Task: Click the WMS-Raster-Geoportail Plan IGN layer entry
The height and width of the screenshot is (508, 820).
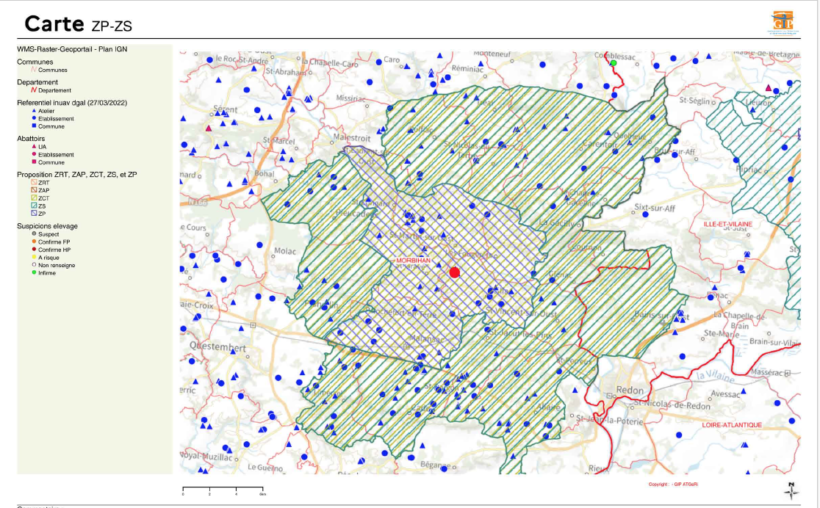Action: (x=72, y=49)
